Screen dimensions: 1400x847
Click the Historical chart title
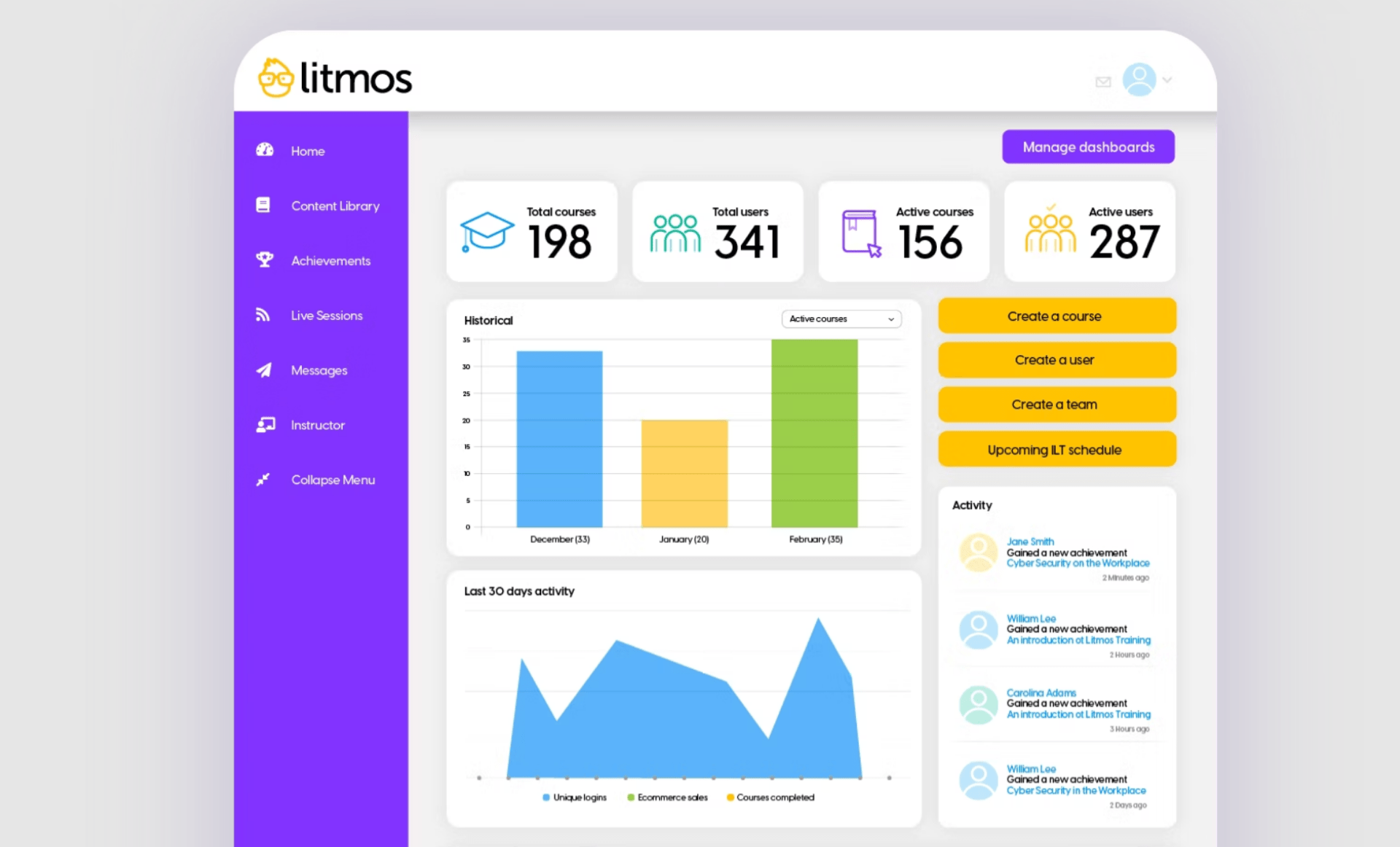pos(489,320)
